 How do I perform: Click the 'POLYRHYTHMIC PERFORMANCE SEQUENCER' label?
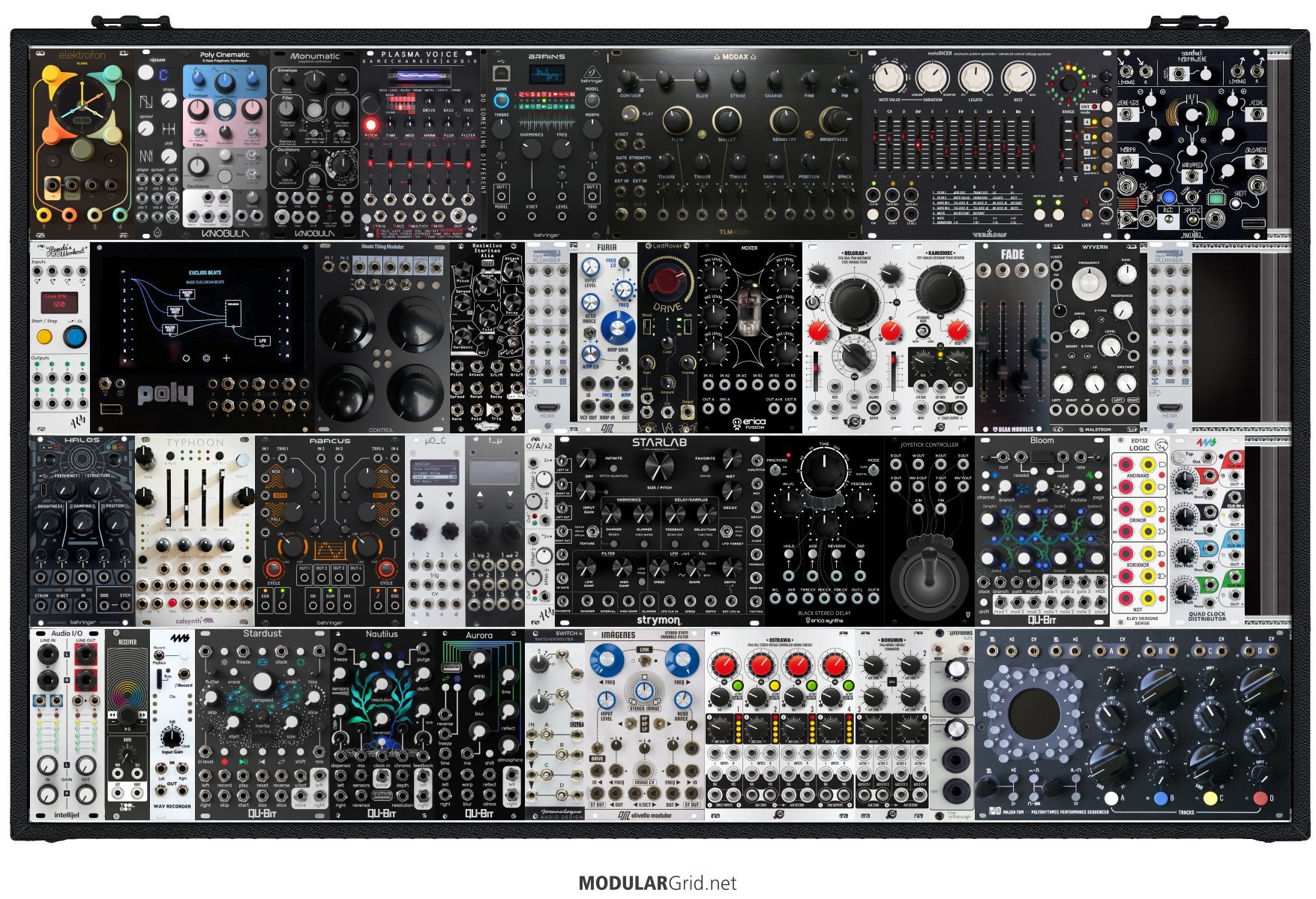1070,812
